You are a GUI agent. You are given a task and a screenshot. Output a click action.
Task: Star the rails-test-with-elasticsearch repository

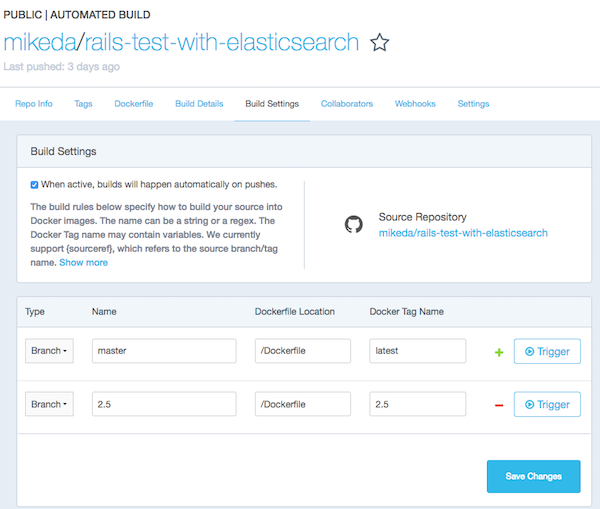(x=379, y=42)
